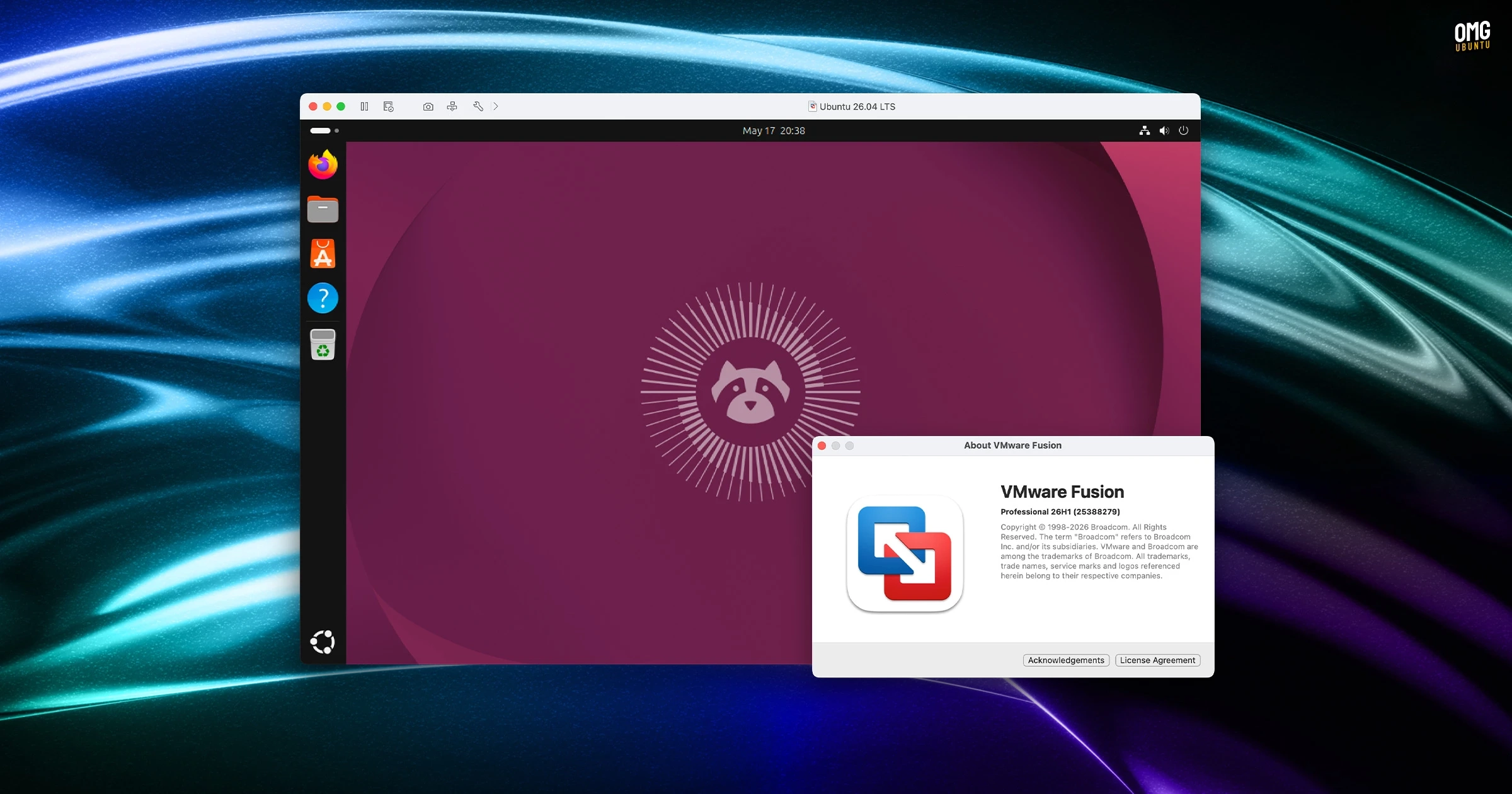Click the Ubuntu 26.04 LTS window title
The height and width of the screenshot is (794, 1512).
[857, 106]
